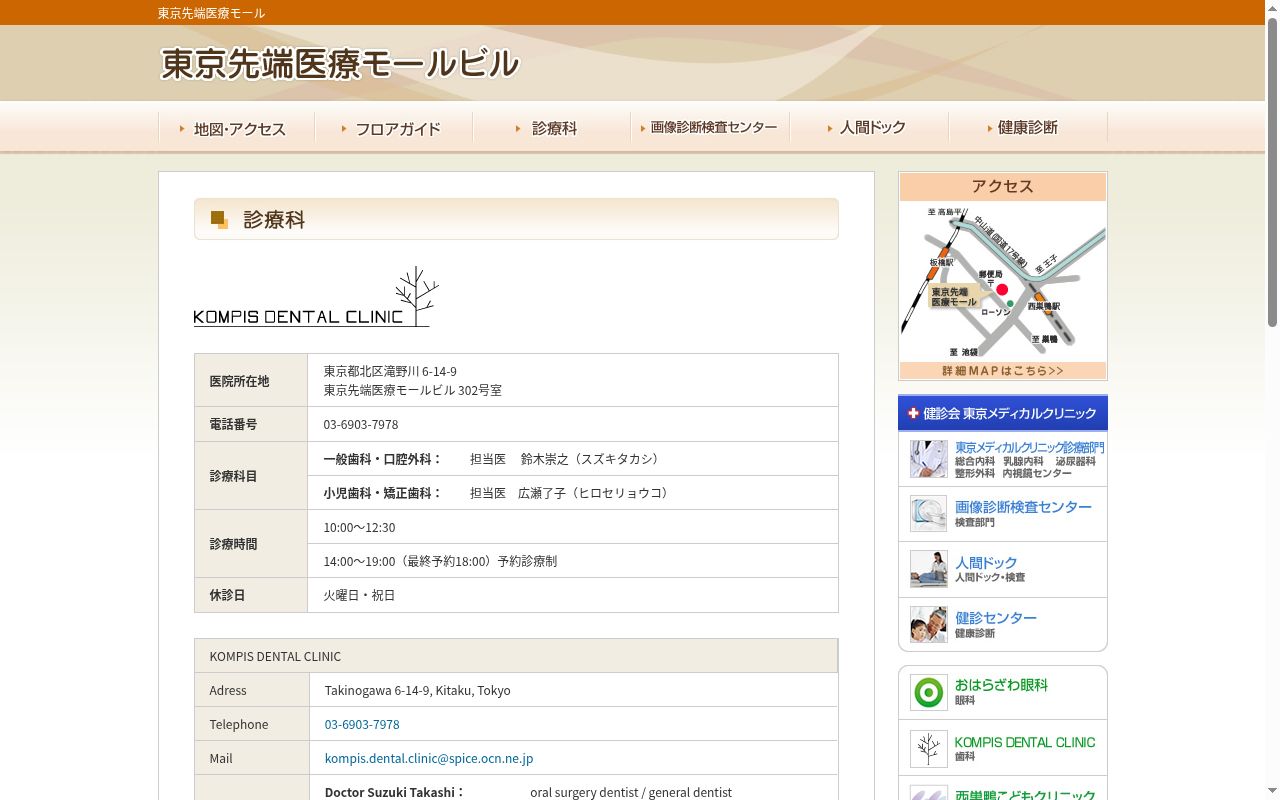The image size is (1280, 800).
Task: Open the 健康診断 navigation menu item
Action: pos(1028,128)
